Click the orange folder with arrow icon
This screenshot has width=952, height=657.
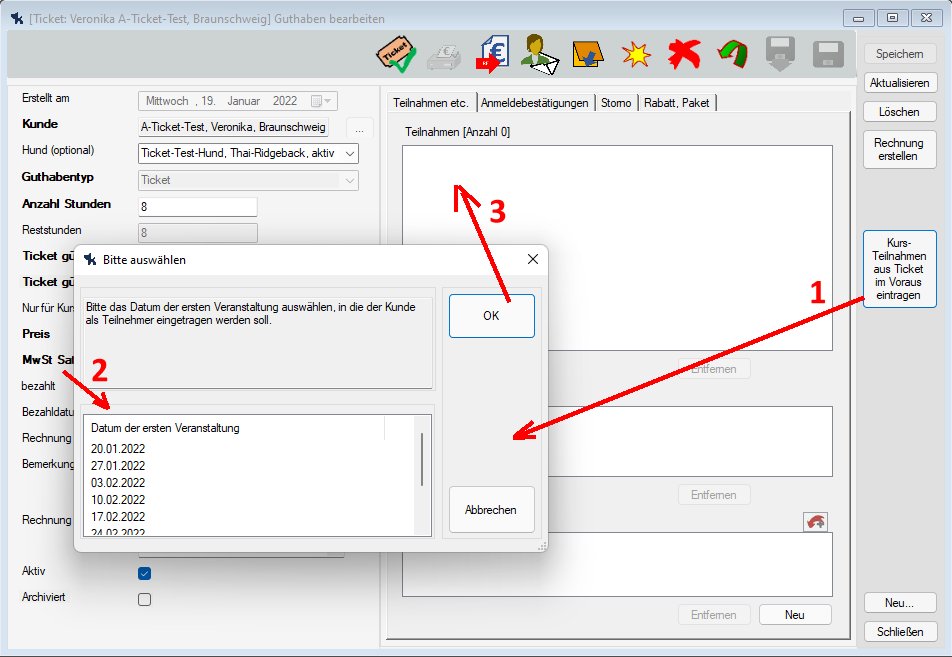tap(588, 54)
